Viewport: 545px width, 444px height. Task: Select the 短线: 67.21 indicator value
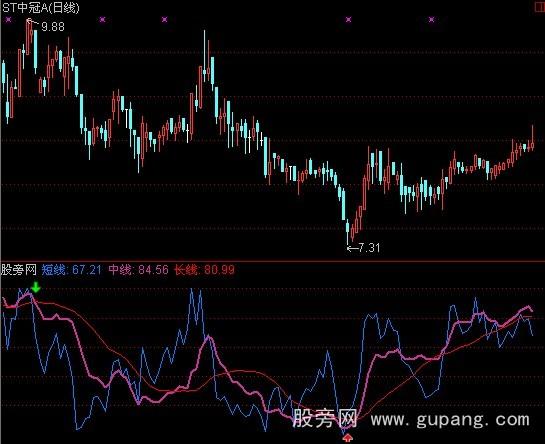(72, 270)
